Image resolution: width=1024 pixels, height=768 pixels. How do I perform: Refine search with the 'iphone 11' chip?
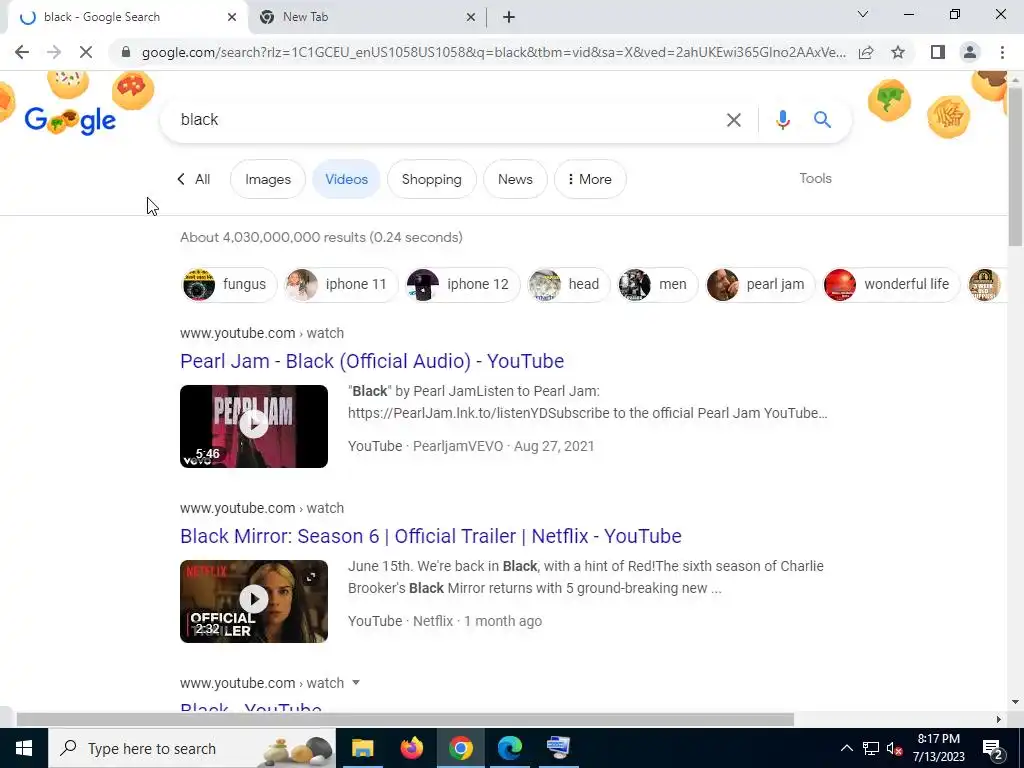pos(341,284)
